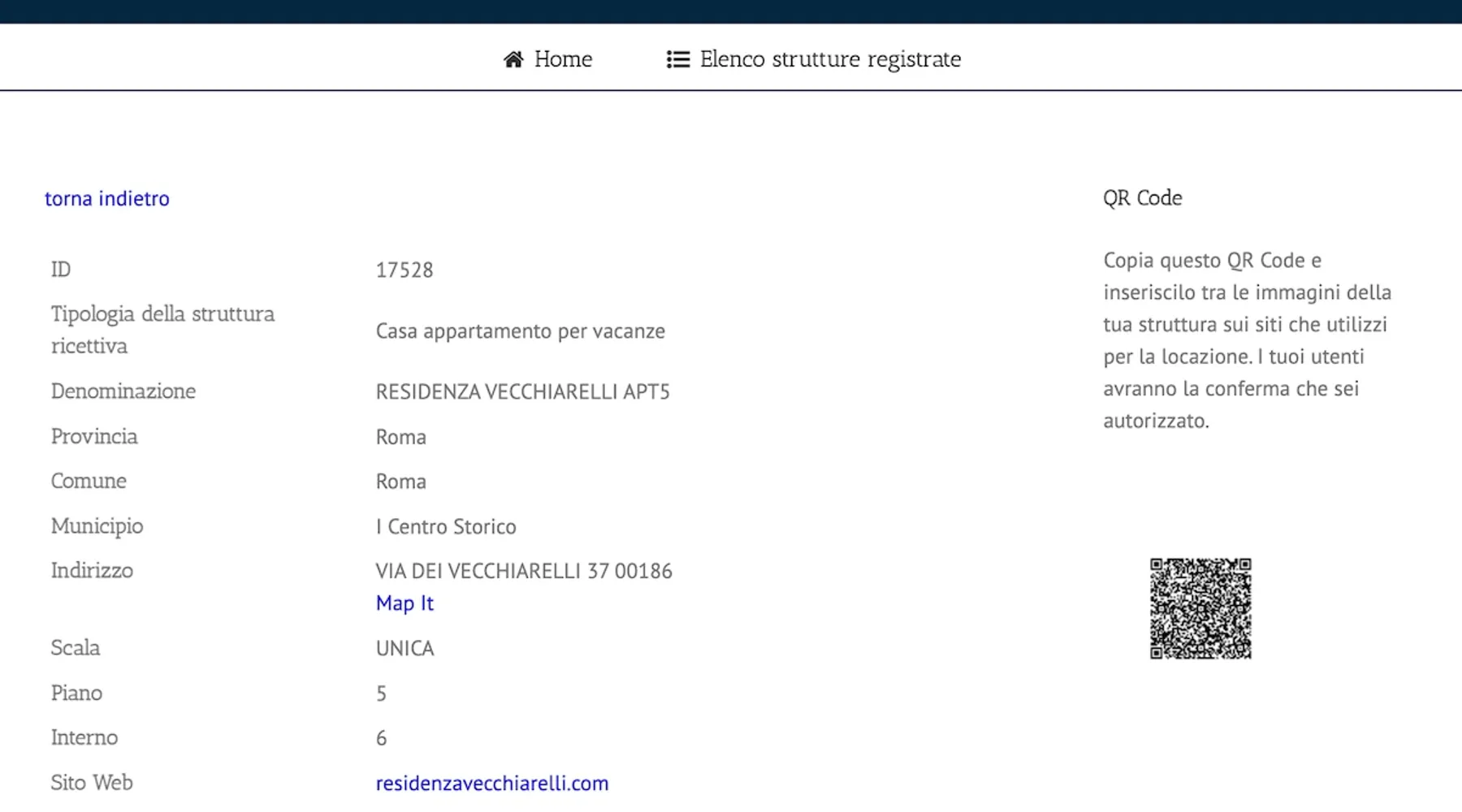Select the Provincia value Roma
Image resolution: width=1462 pixels, height=812 pixels.
click(x=401, y=437)
